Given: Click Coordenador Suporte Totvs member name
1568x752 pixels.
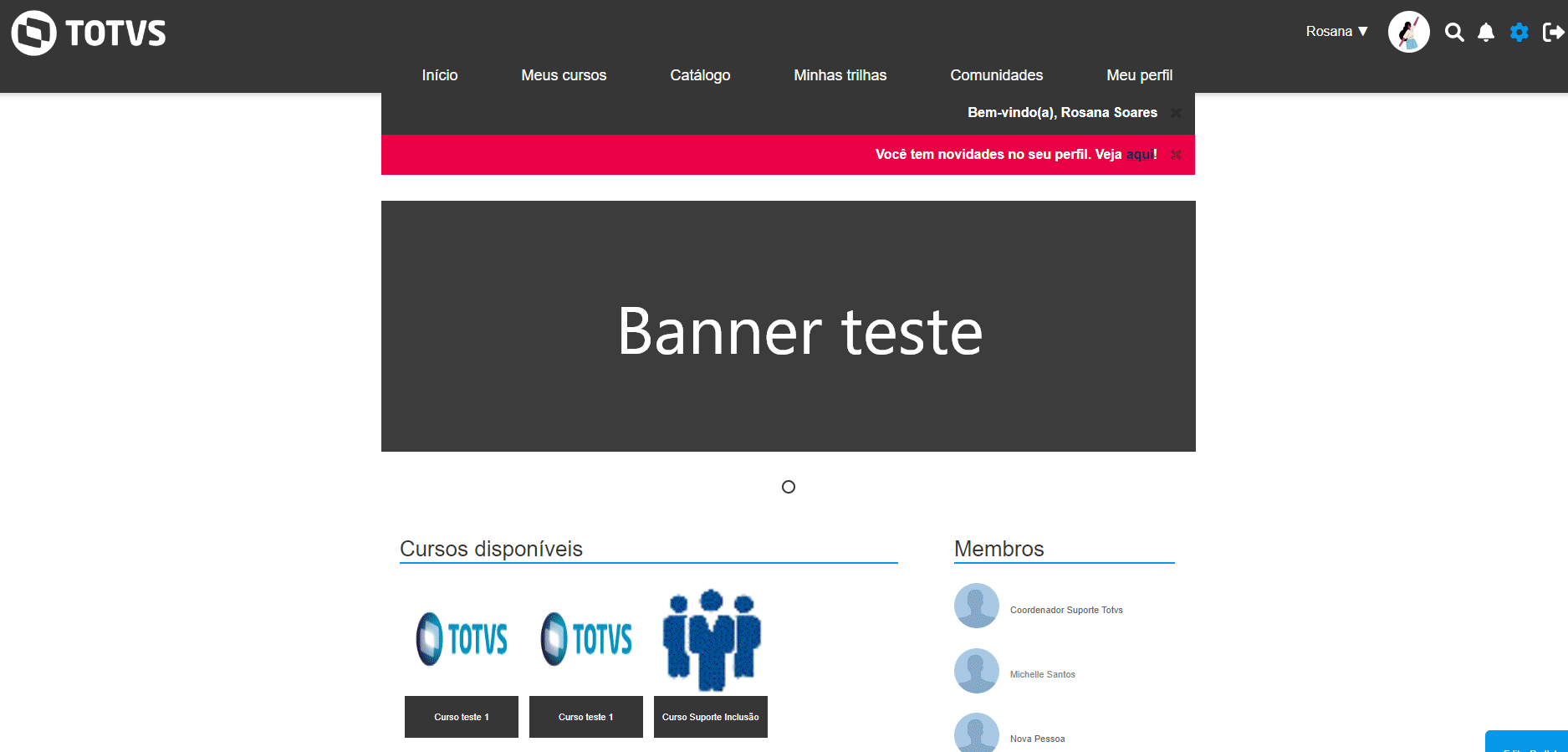Looking at the screenshot, I should 1066,610.
